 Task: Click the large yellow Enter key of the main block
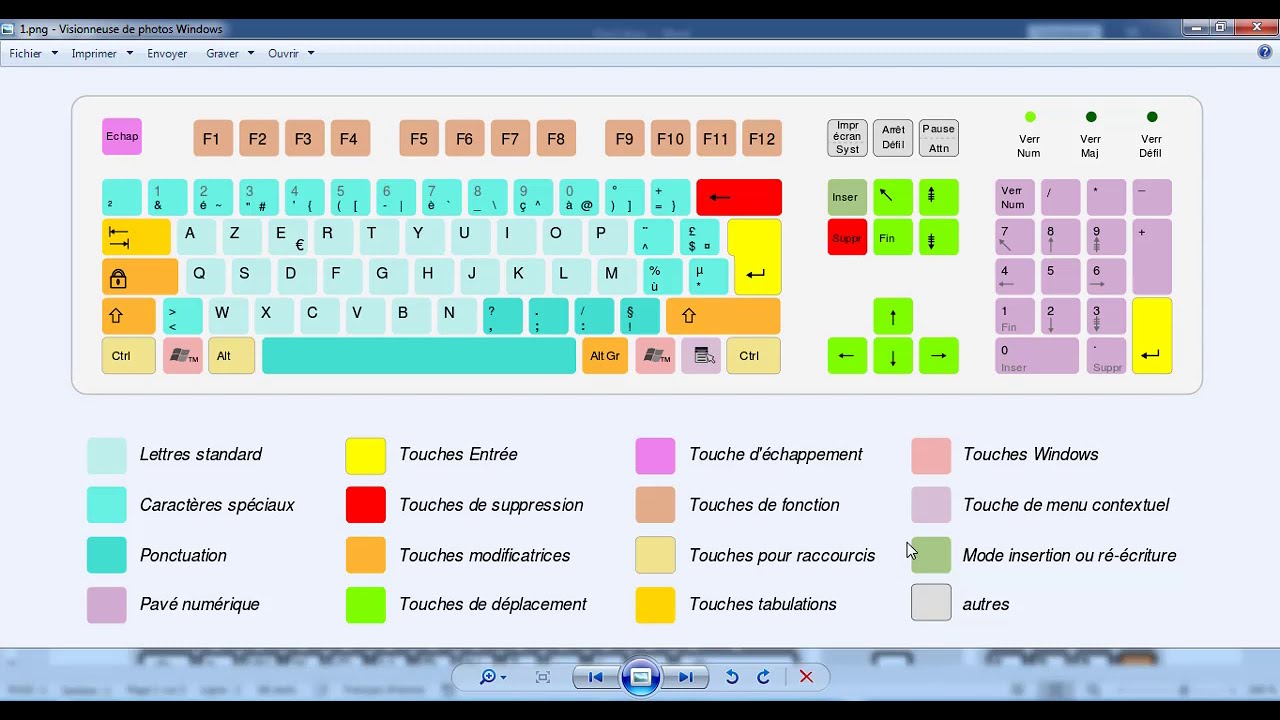[755, 257]
